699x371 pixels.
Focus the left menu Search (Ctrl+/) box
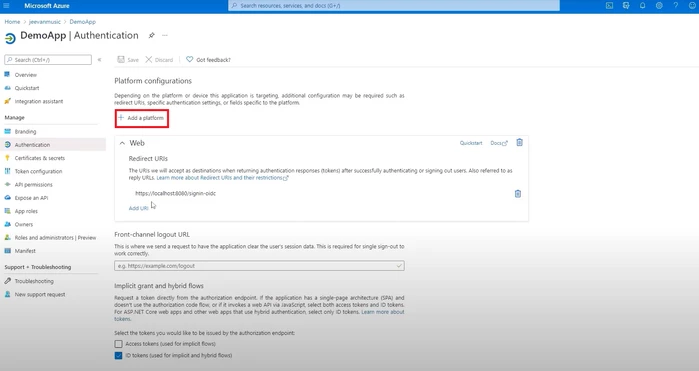pyautogui.click(x=48, y=60)
